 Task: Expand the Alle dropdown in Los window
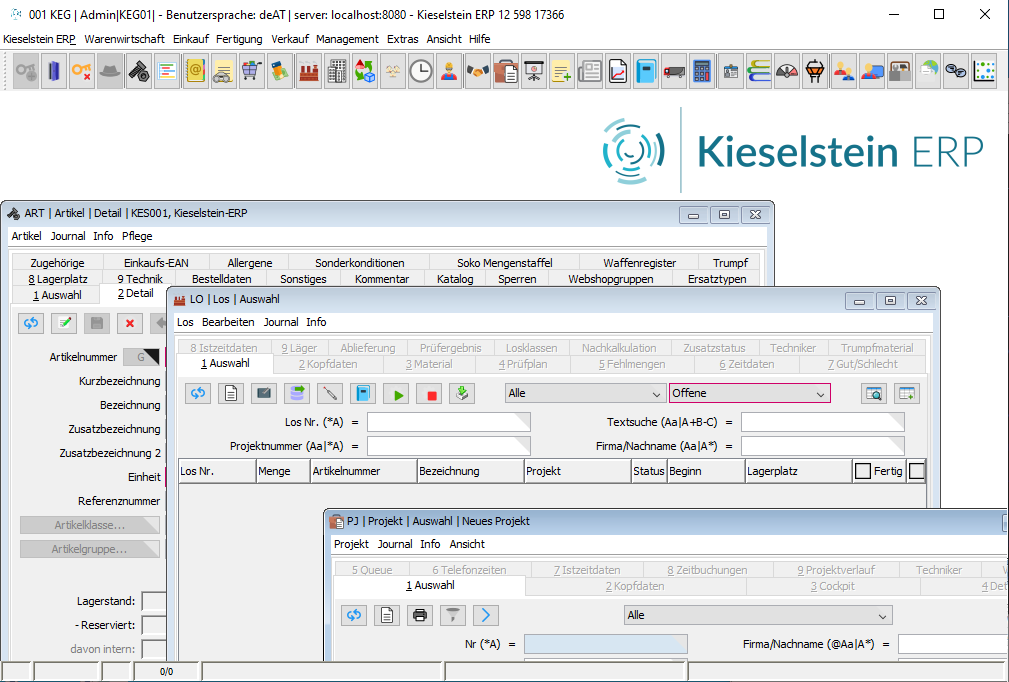(x=585, y=394)
